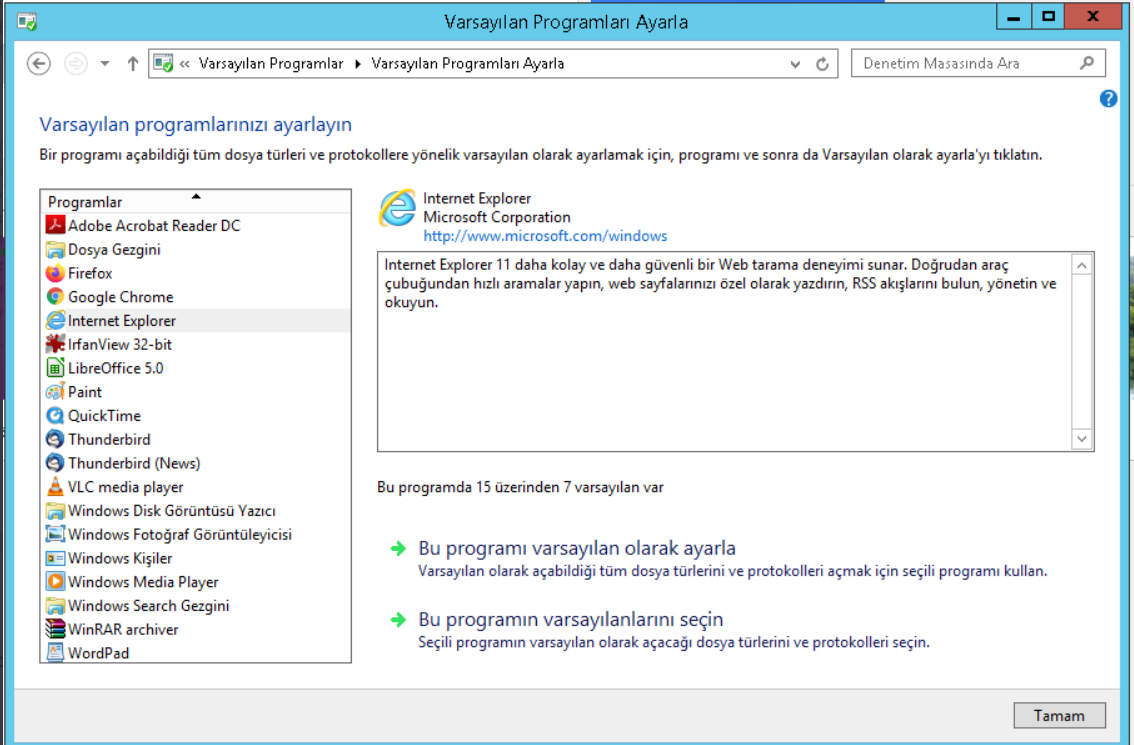Click the Varsayılan Programlar breadcrumb
This screenshot has width=1134, height=745.
tap(271, 64)
